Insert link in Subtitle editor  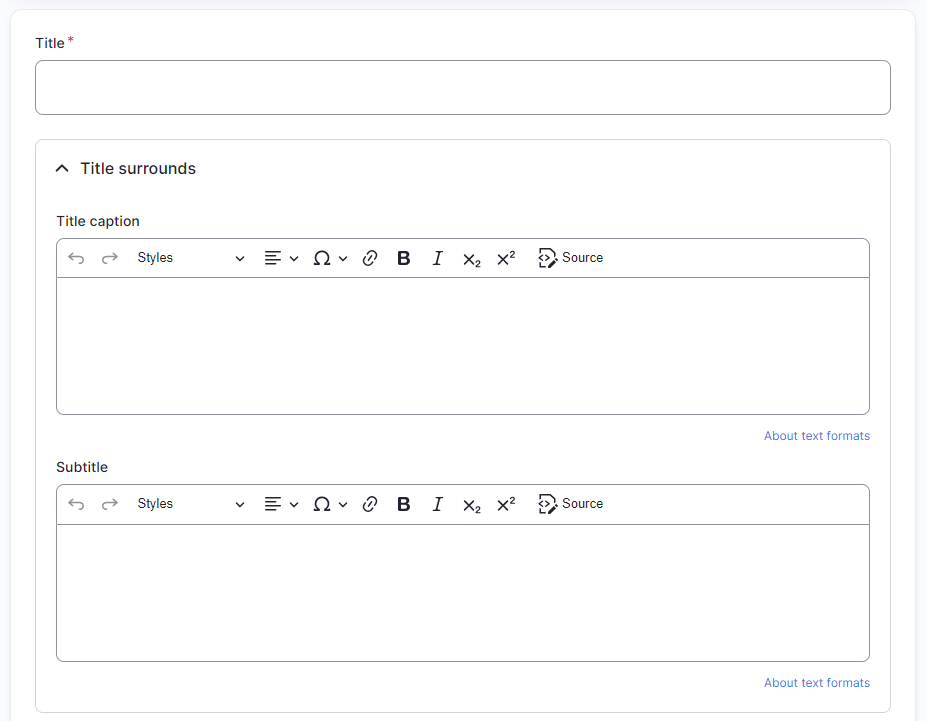(x=370, y=504)
